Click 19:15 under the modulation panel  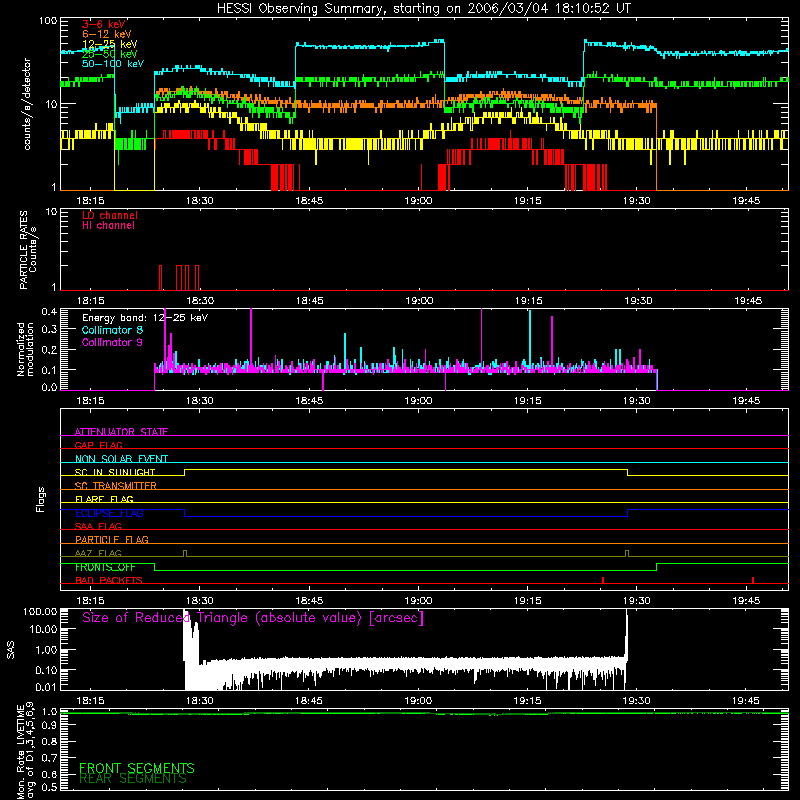pyautogui.click(x=528, y=401)
